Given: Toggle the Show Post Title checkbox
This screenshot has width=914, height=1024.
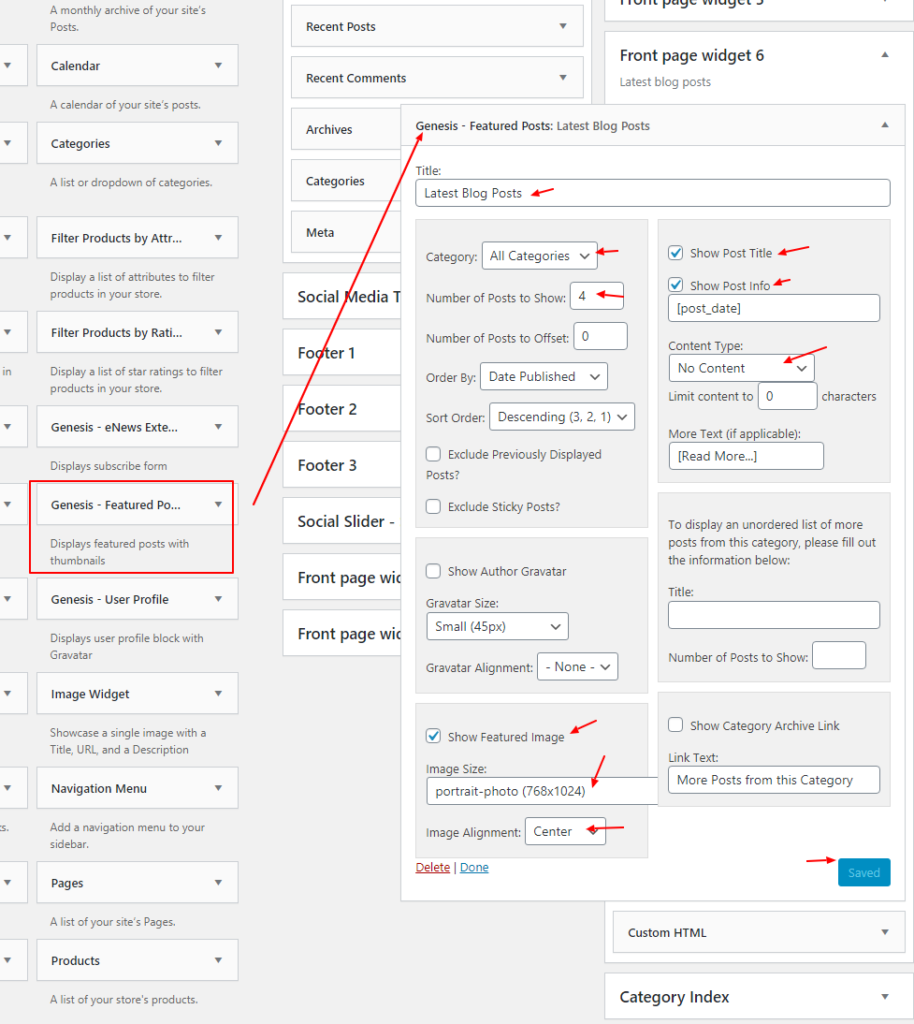Looking at the screenshot, I should coord(676,253).
